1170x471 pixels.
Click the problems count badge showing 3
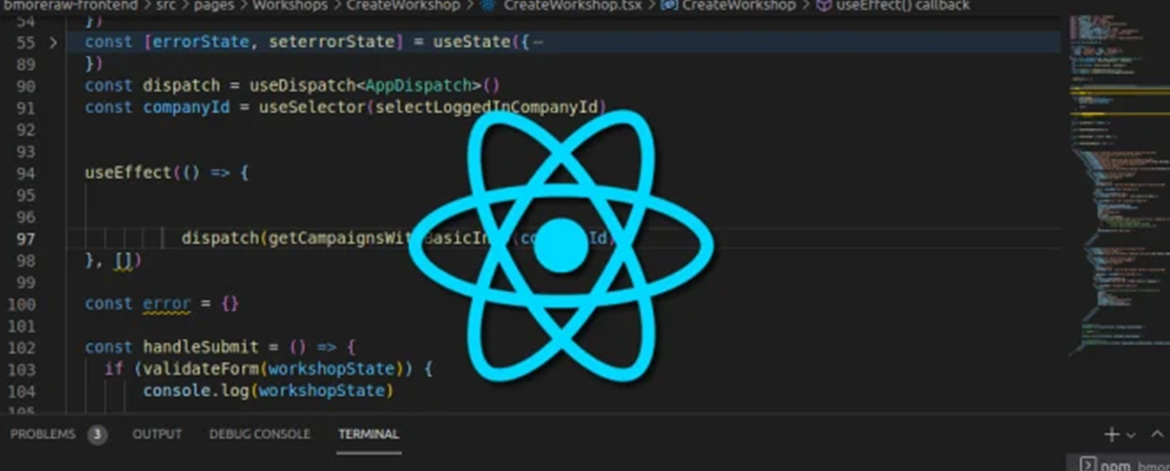click(x=97, y=434)
